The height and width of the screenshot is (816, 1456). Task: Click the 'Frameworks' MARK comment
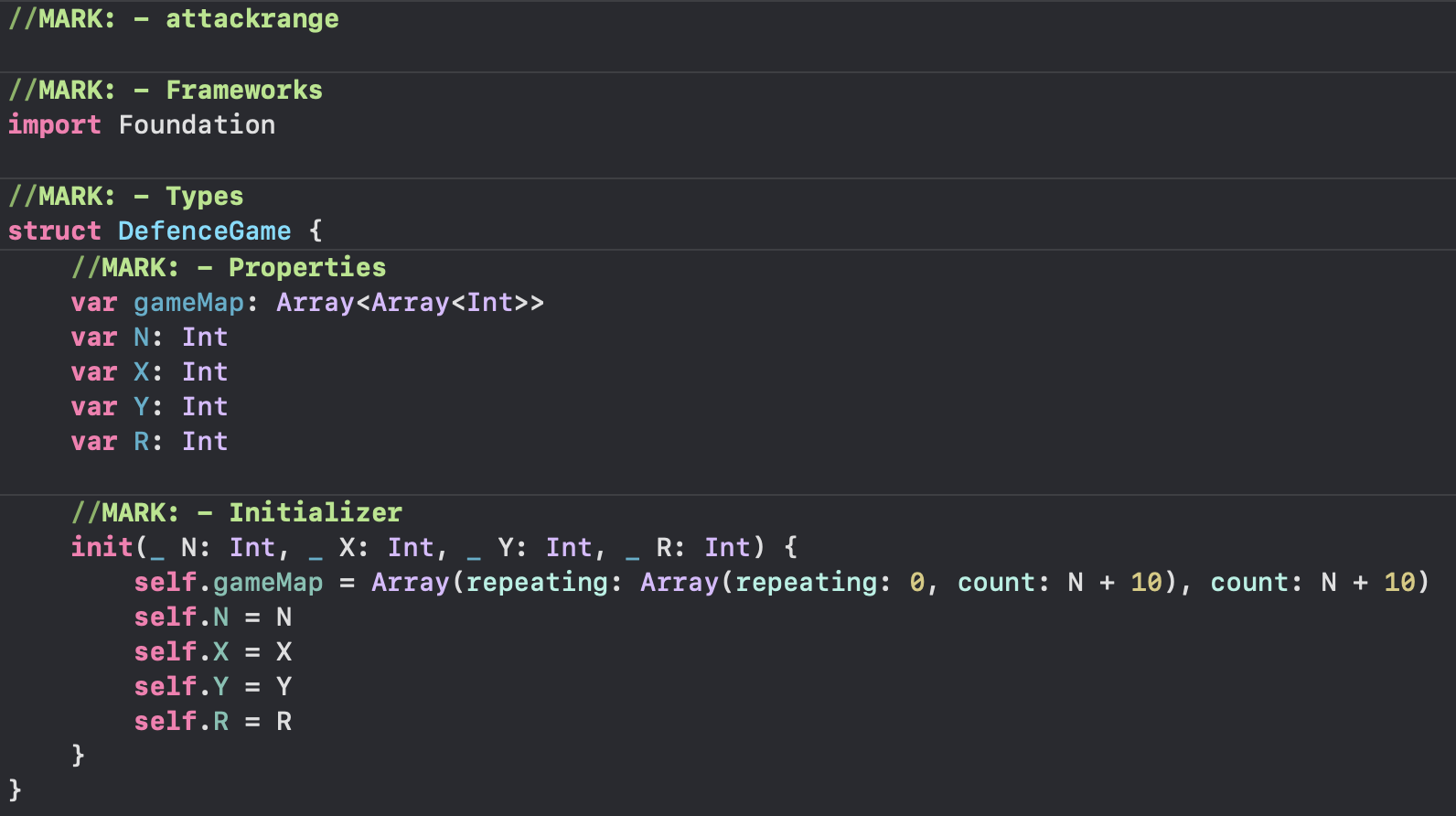[166, 91]
